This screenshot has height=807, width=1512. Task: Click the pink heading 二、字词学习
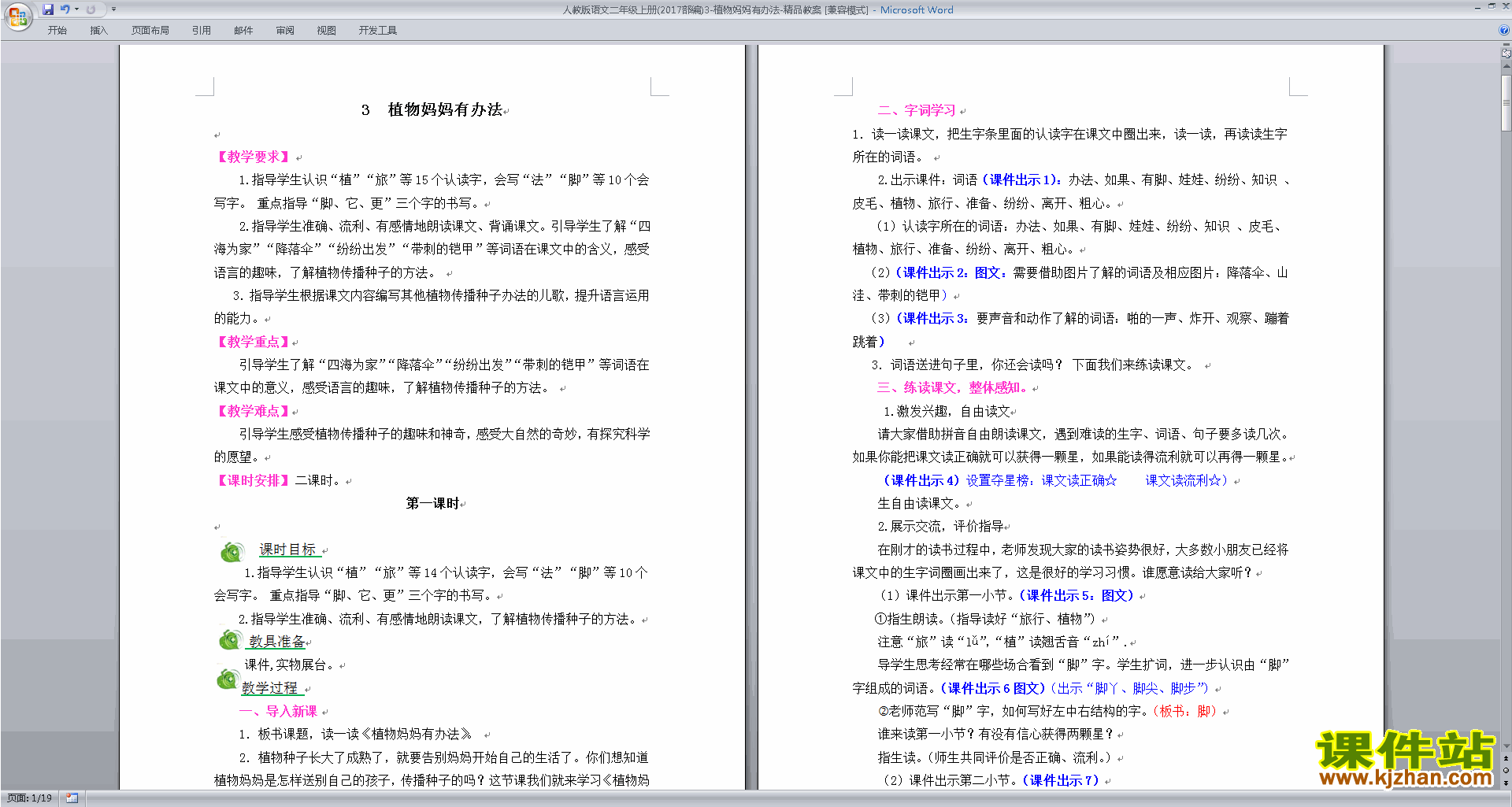point(917,110)
